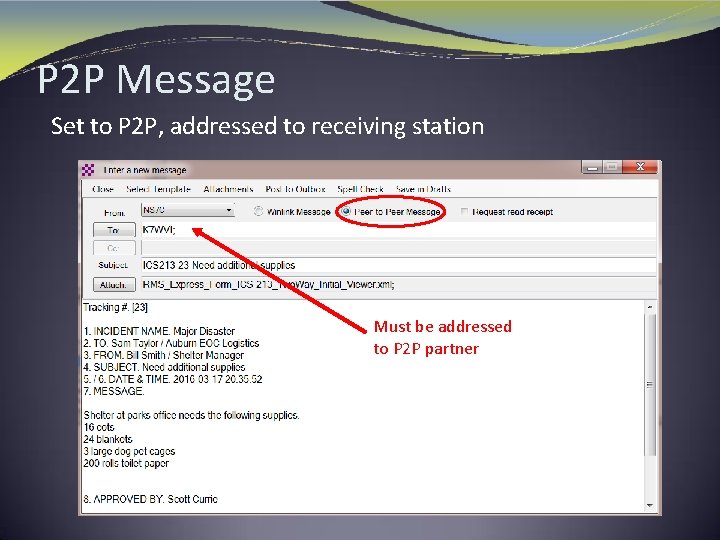Open the Close menu item
Image resolution: width=720 pixels, height=540 pixels.
point(103,189)
